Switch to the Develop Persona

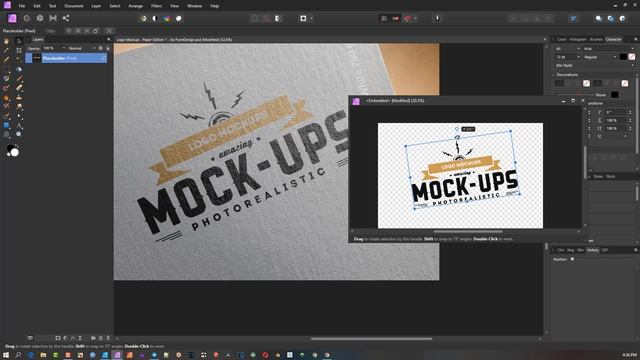40,18
